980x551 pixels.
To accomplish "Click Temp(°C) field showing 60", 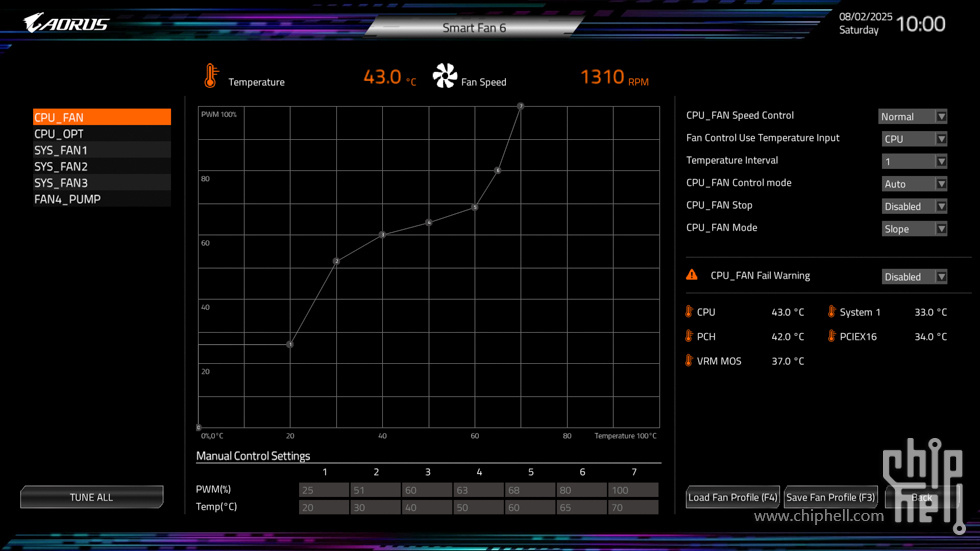I will pos(530,507).
